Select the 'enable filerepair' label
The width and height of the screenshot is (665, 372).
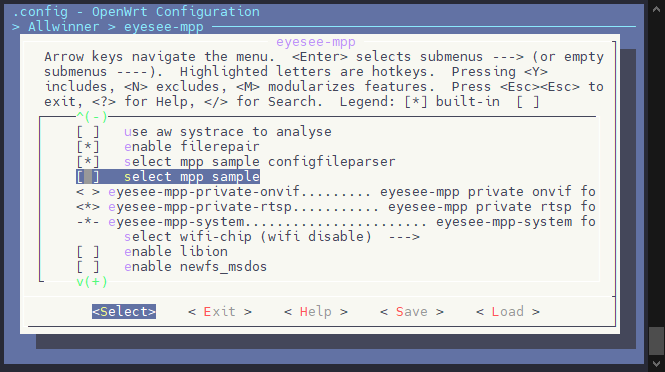(192, 147)
